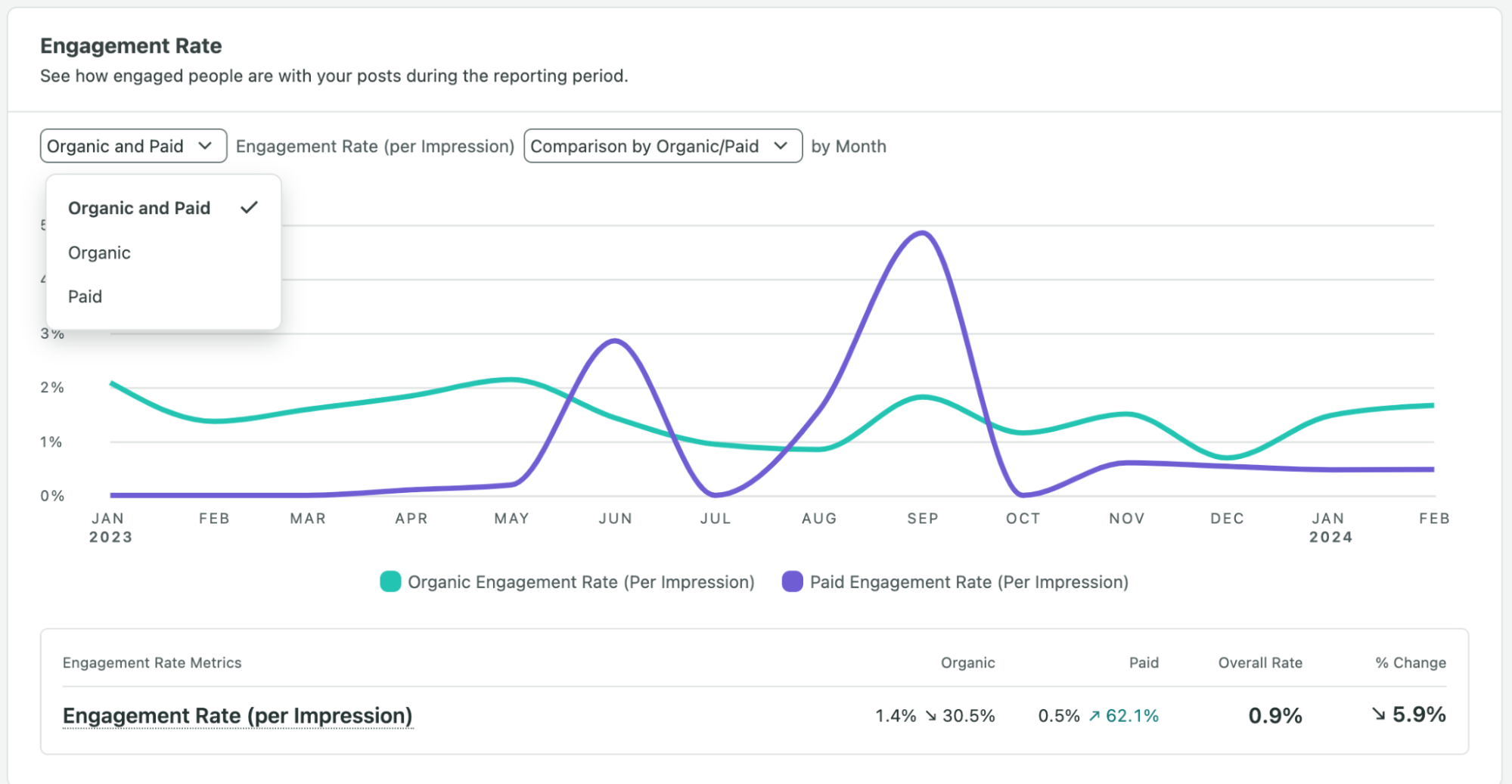1512x784 pixels.
Task: Click the Engagement Rate heading
Action: tap(131, 46)
